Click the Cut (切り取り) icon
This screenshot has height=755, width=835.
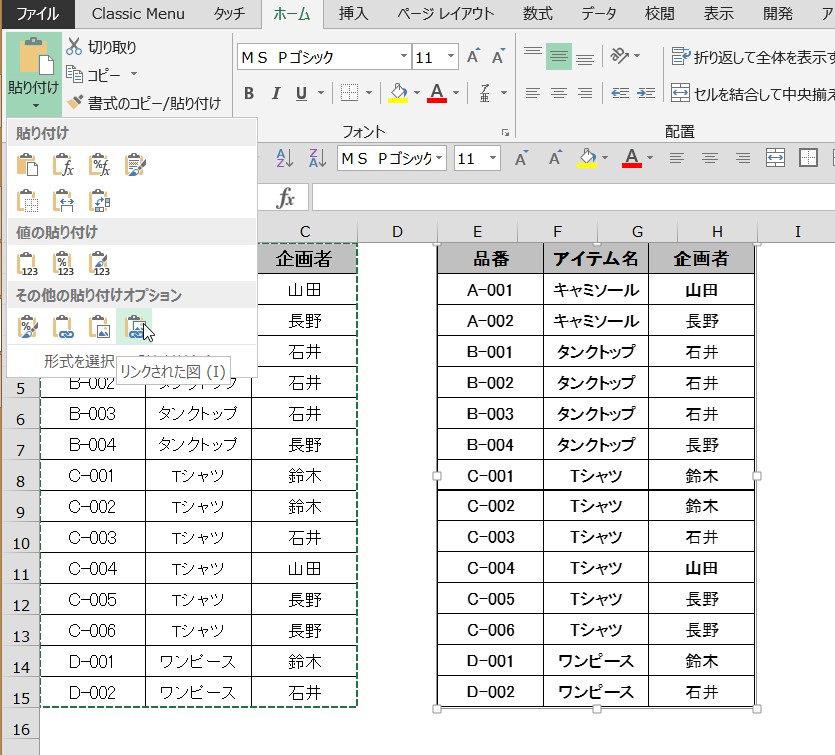pos(74,45)
